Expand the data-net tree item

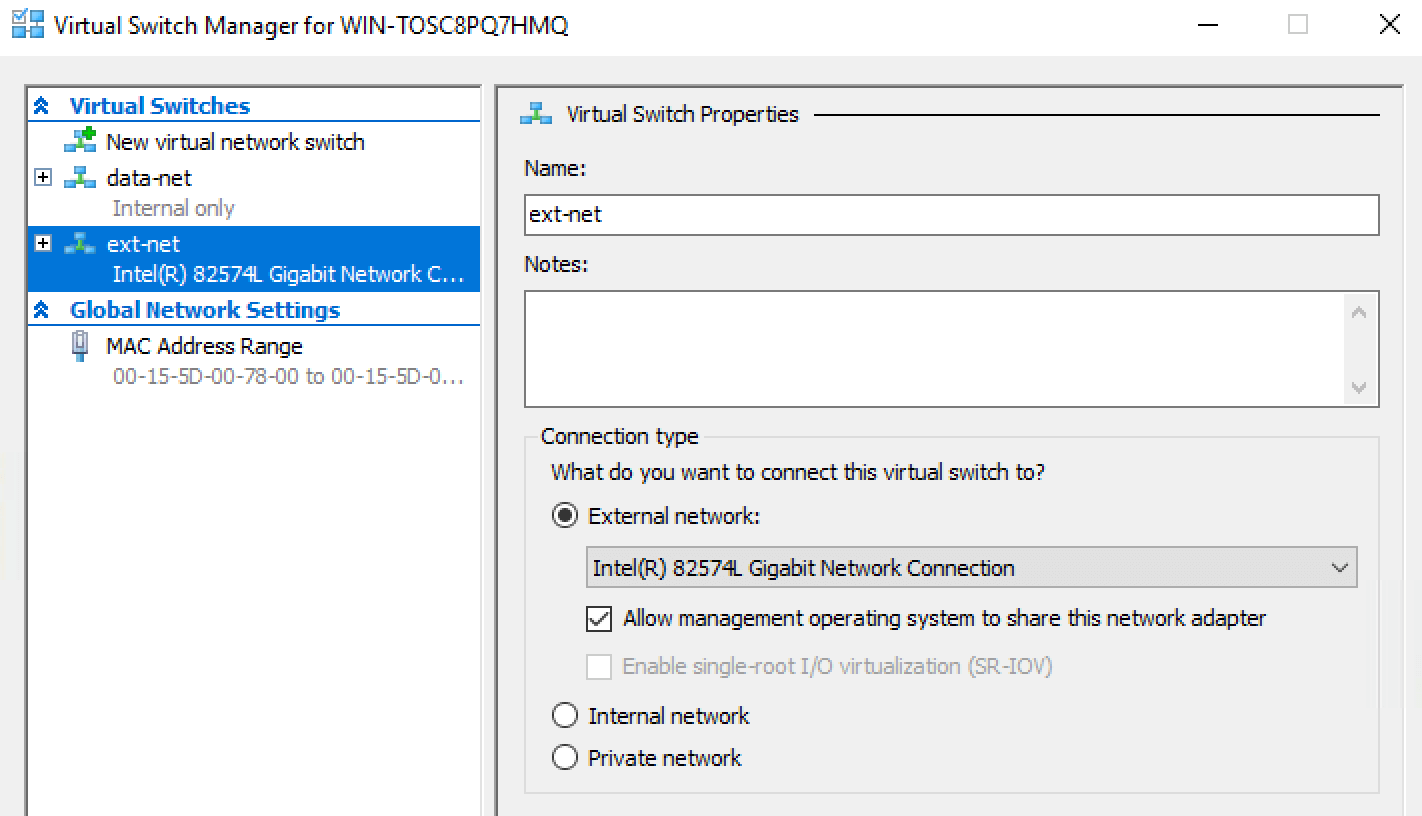pos(41,177)
